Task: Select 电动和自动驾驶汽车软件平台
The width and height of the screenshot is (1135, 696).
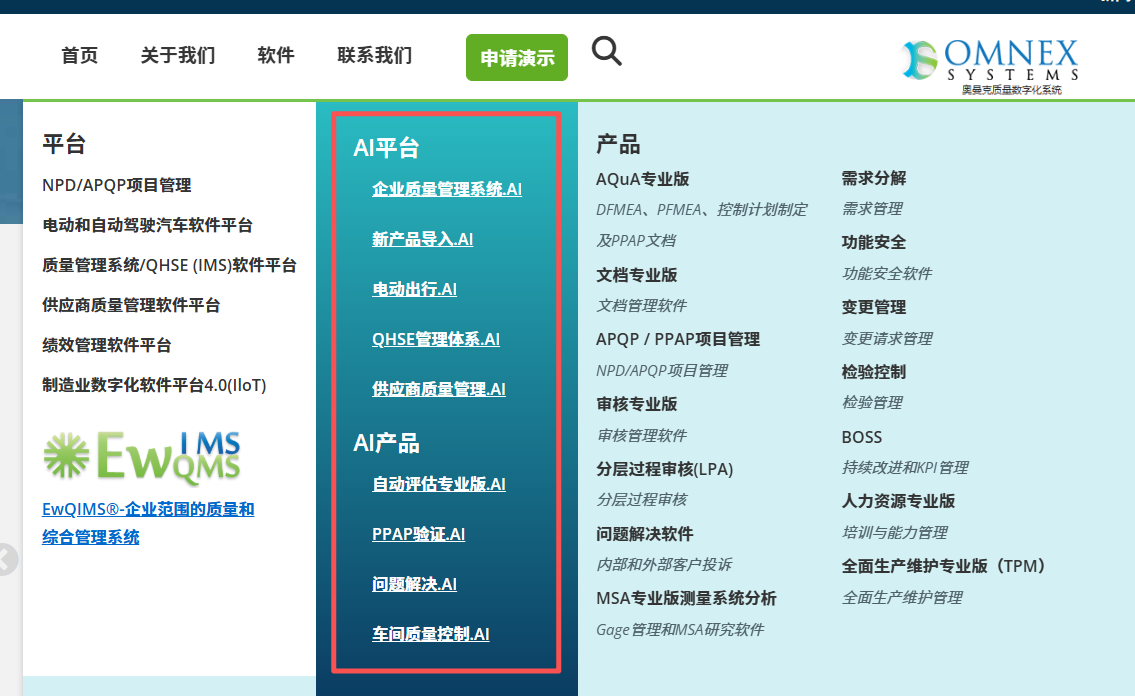Action: tap(147, 225)
